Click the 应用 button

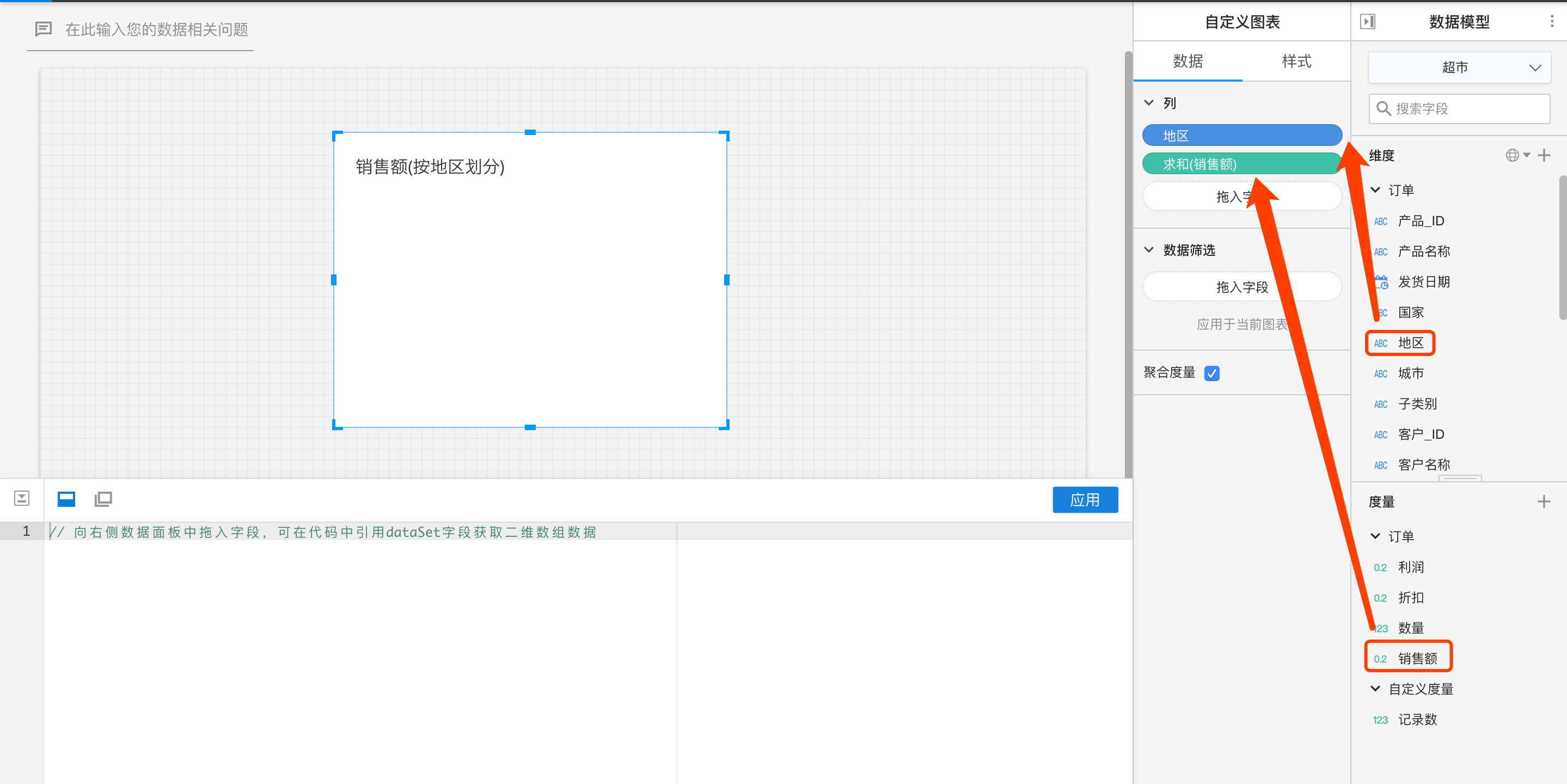tap(1085, 499)
